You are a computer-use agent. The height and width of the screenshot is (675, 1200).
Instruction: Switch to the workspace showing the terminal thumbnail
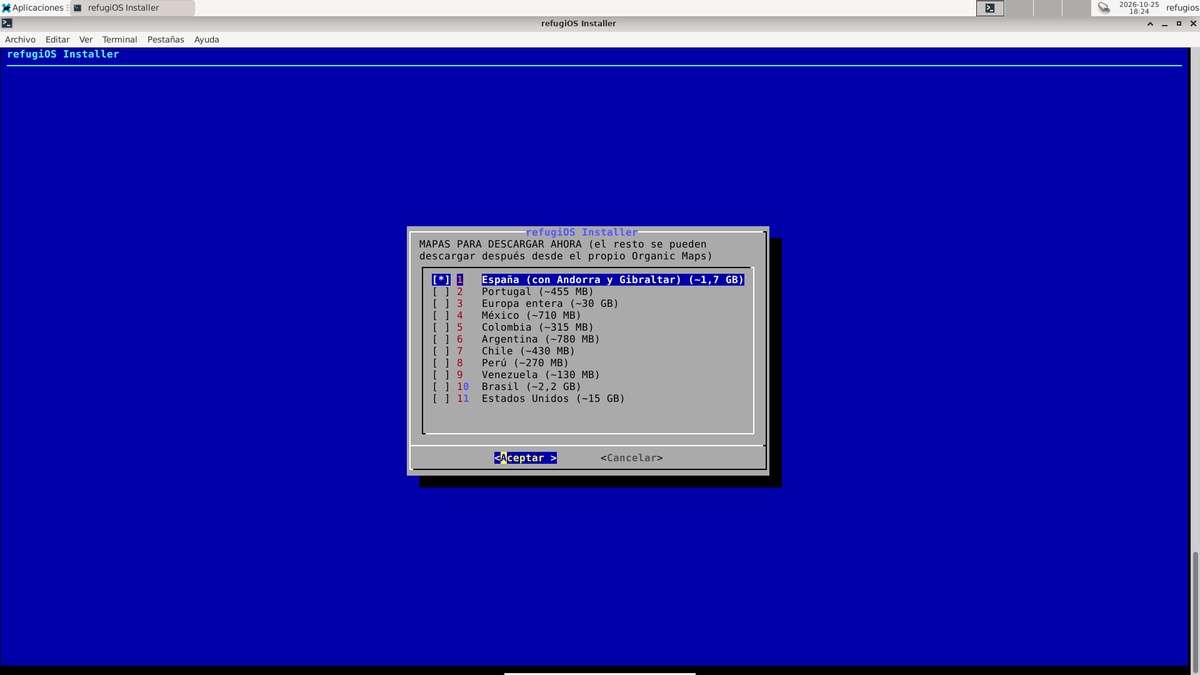pos(989,8)
